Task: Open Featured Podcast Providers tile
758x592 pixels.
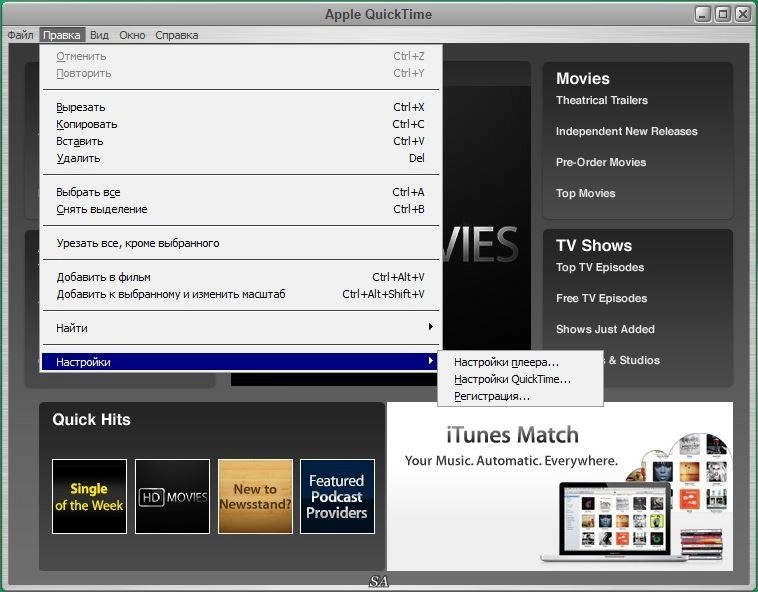Action: pyautogui.click(x=337, y=496)
